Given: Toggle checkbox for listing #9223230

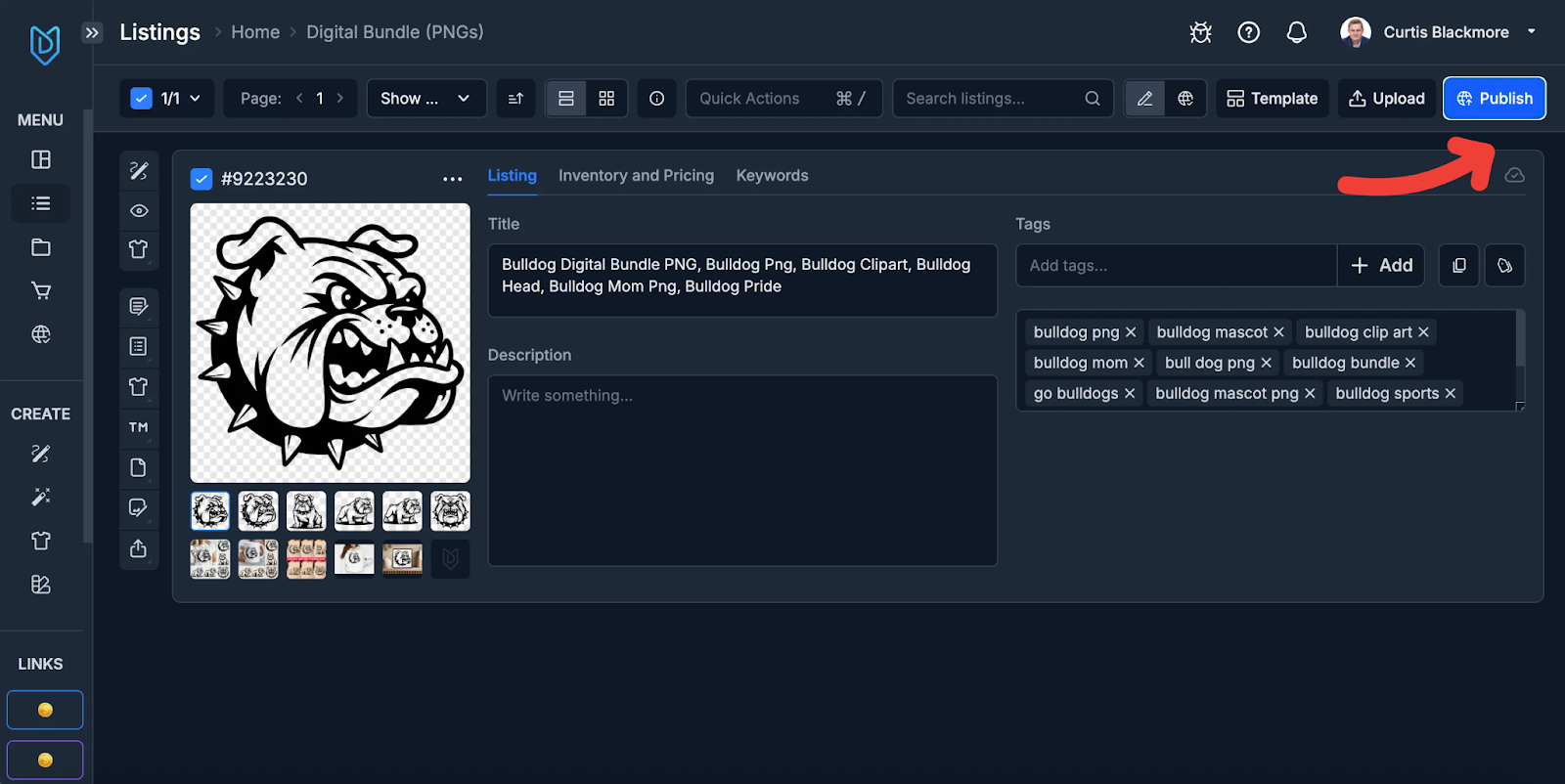Looking at the screenshot, I should (x=201, y=179).
